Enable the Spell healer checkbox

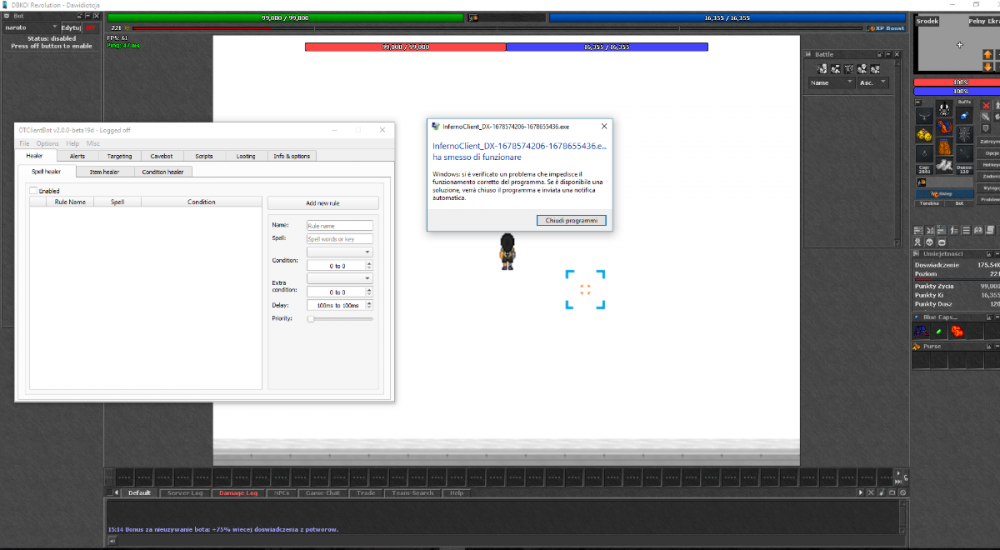(x=33, y=190)
